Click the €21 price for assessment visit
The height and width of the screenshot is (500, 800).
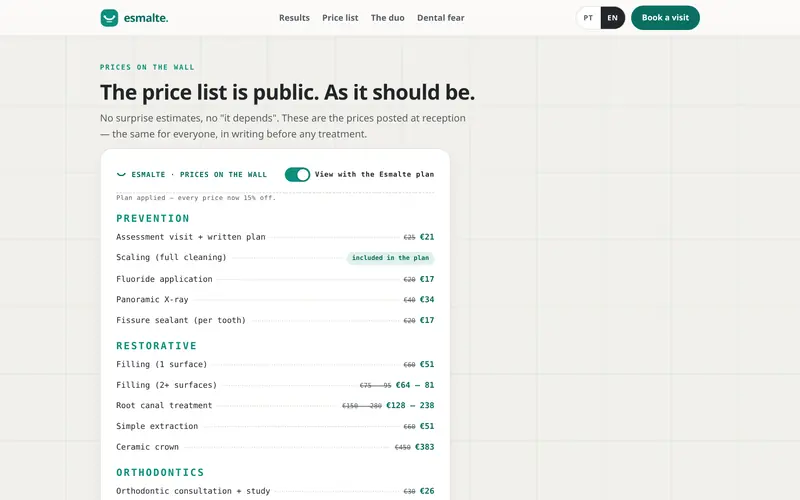[427, 237]
